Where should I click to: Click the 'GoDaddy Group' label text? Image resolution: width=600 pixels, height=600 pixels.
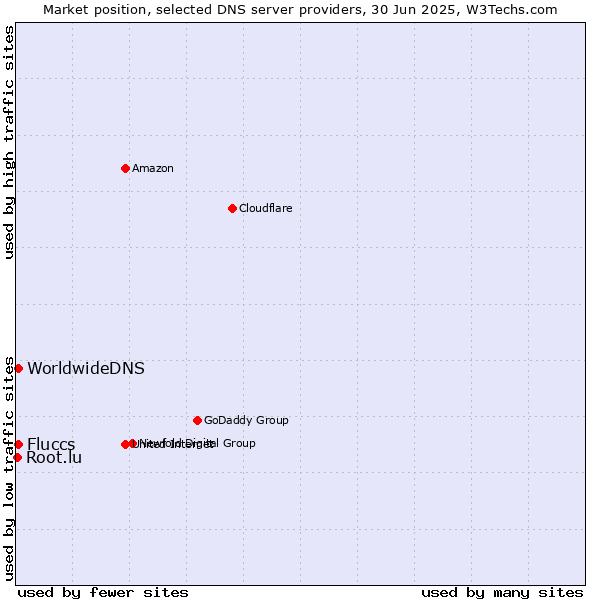point(246,420)
